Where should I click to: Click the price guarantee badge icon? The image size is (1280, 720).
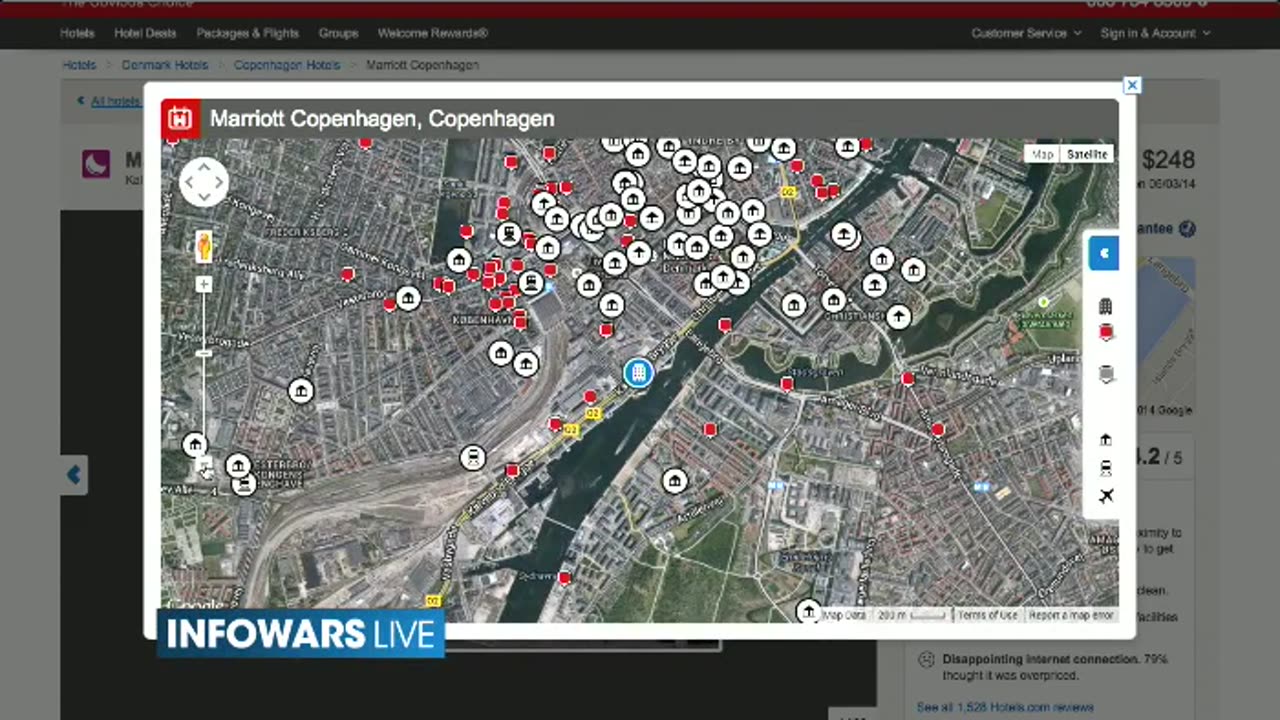tap(1187, 229)
